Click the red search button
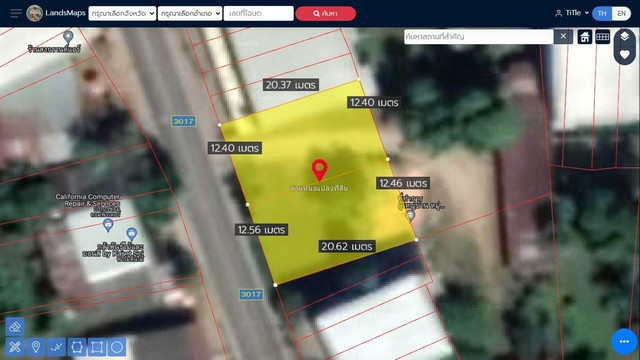The height and width of the screenshot is (360, 640). coord(325,13)
